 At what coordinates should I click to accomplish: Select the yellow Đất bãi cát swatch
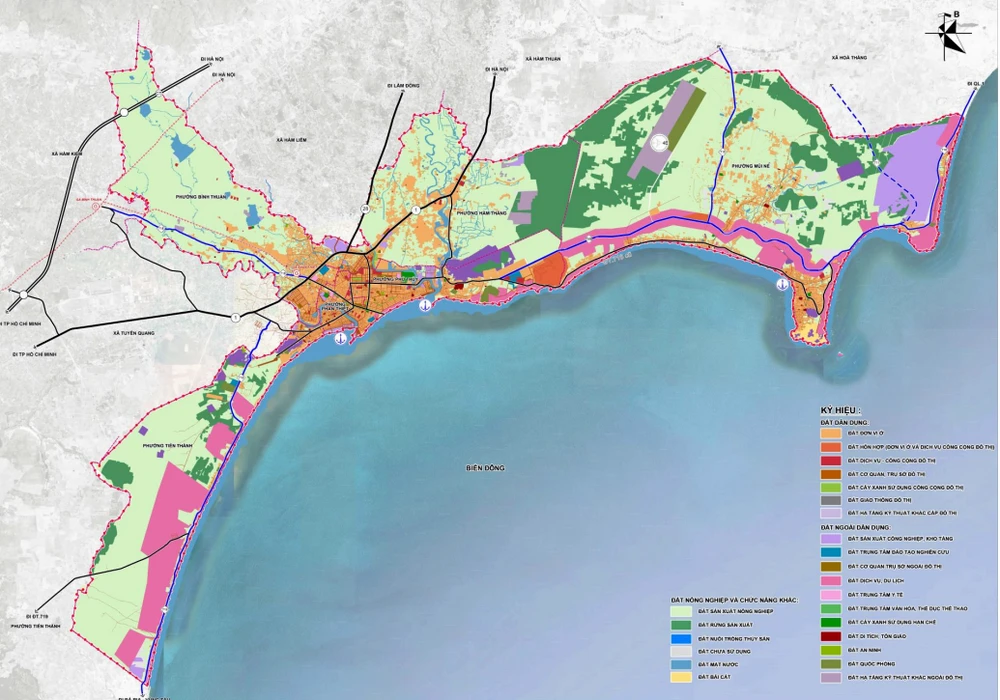coord(684,677)
